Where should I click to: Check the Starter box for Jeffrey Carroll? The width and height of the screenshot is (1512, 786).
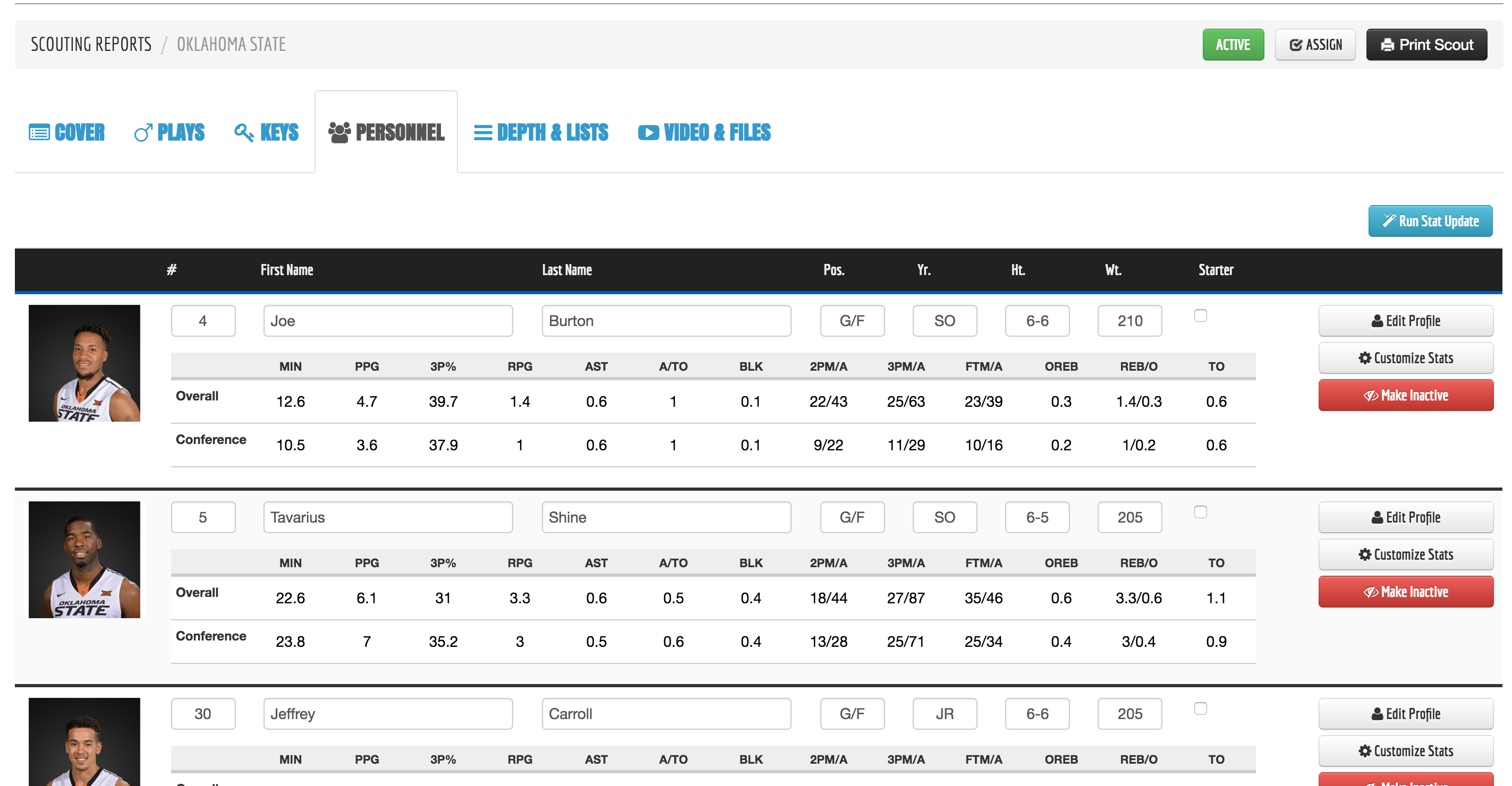click(1200, 708)
